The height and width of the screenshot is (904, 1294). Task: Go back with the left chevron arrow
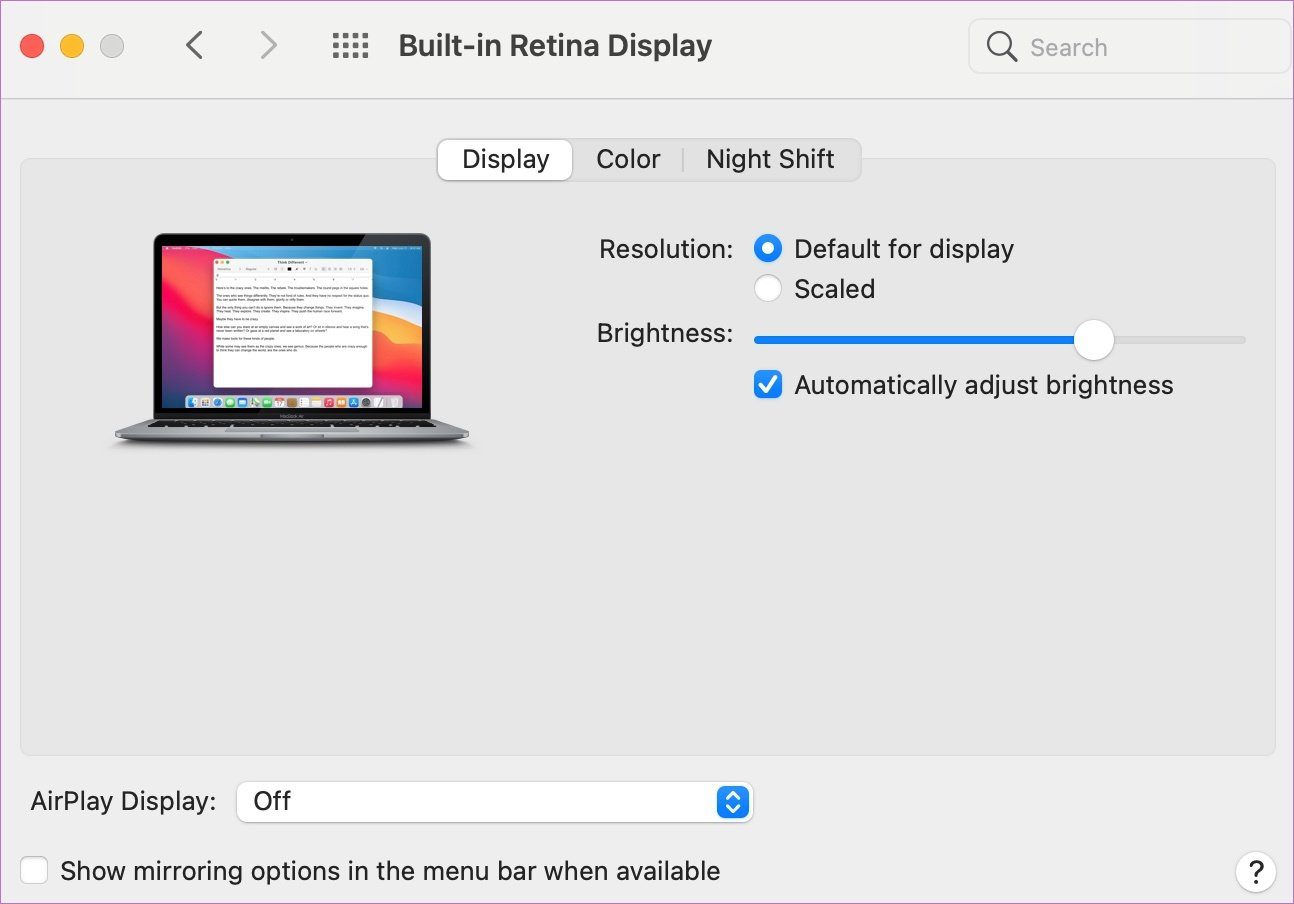[195, 45]
